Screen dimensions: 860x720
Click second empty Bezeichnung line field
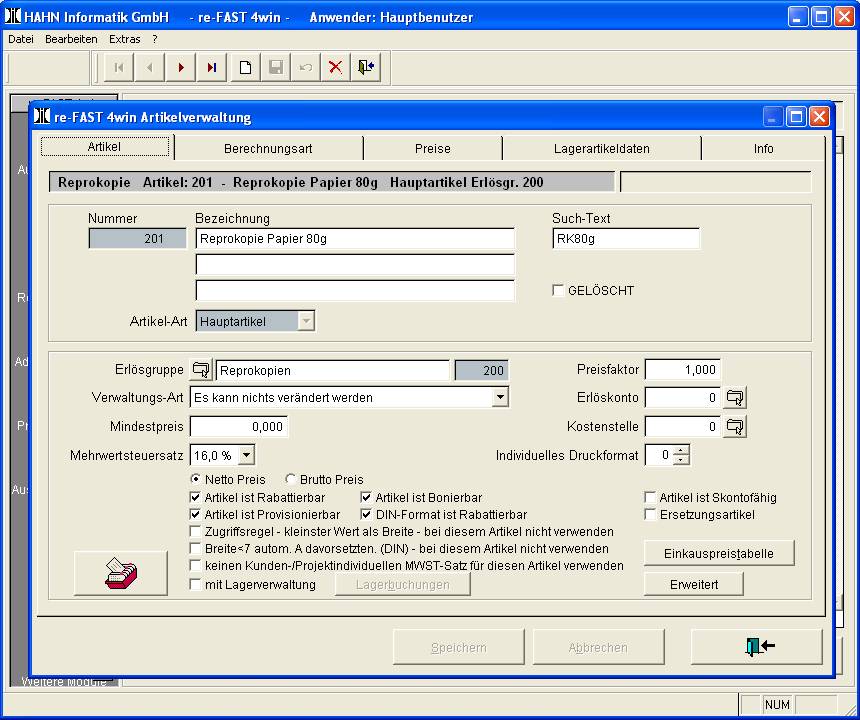[x=355, y=264]
